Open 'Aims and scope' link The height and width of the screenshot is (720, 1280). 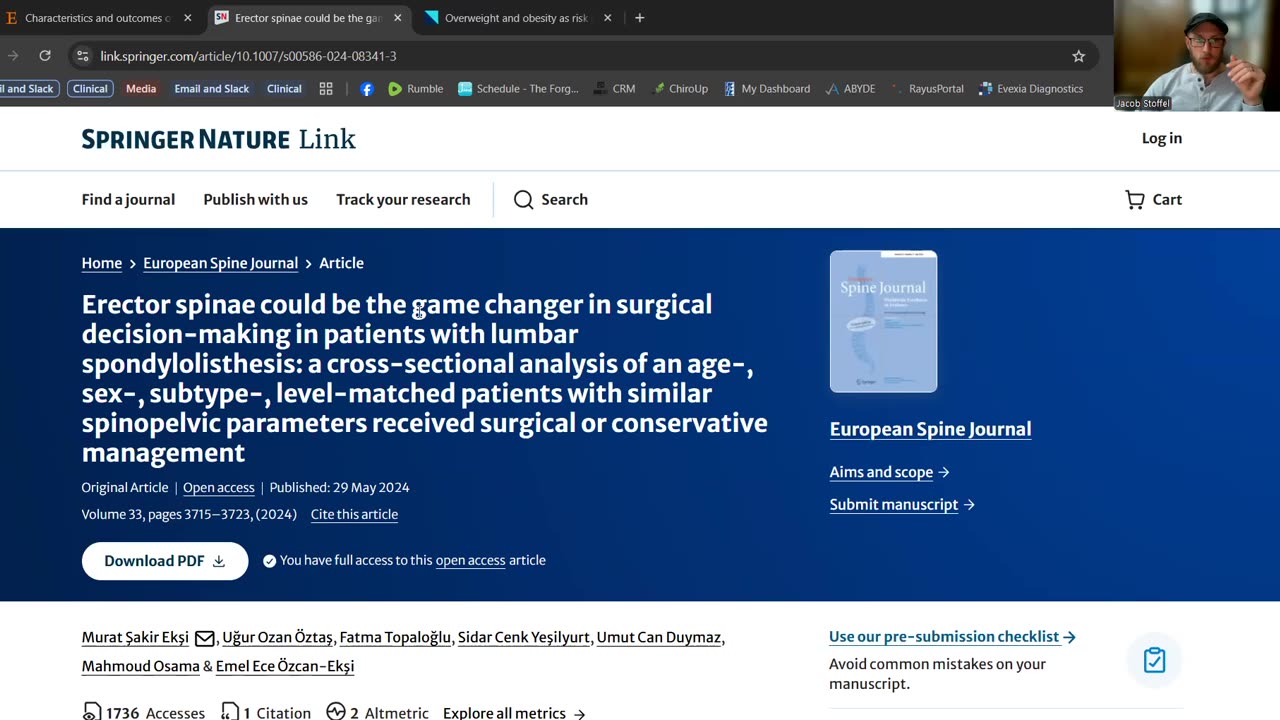[889, 472]
